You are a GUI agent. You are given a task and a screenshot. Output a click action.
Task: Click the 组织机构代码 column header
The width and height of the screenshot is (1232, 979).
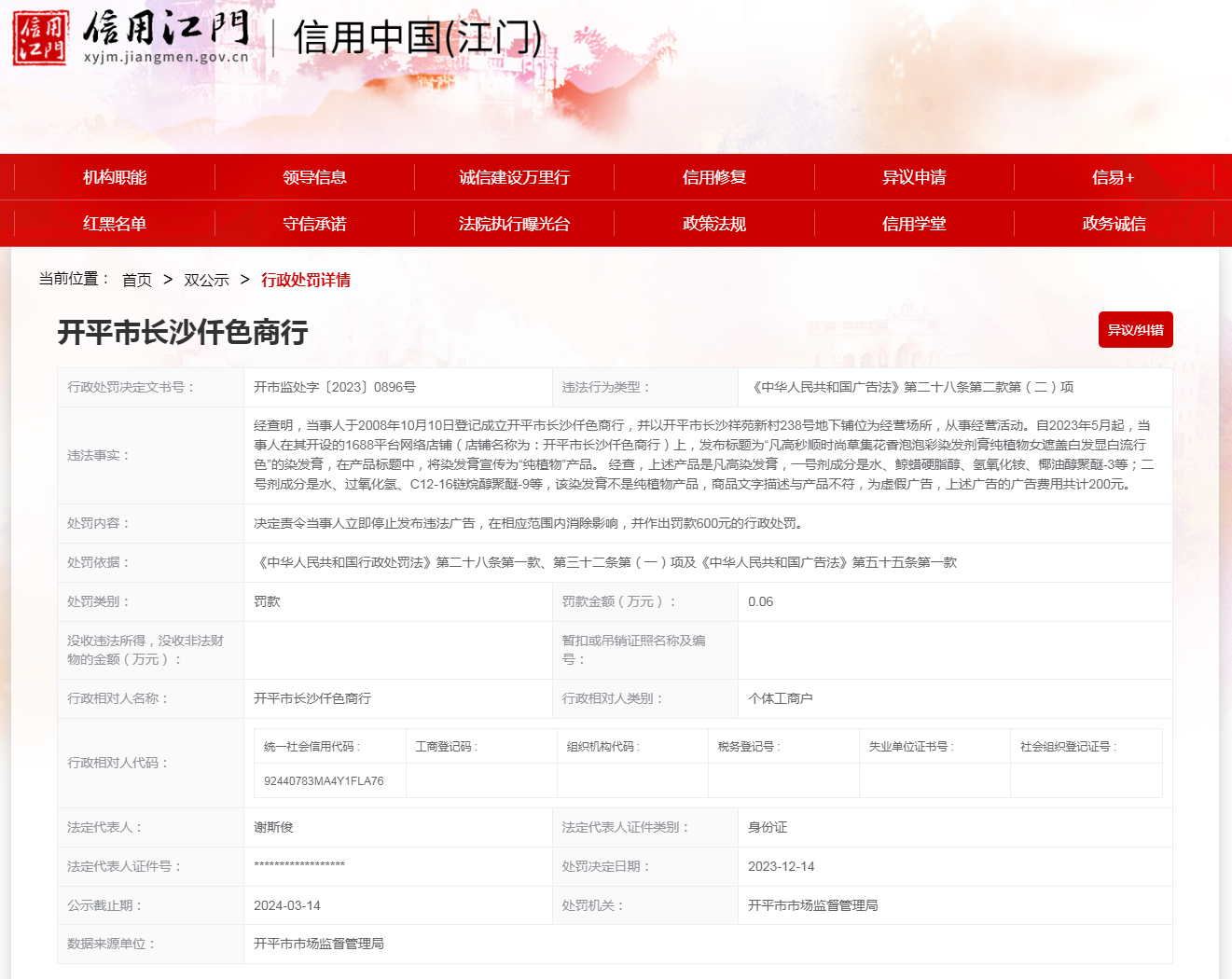click(603, 747)
